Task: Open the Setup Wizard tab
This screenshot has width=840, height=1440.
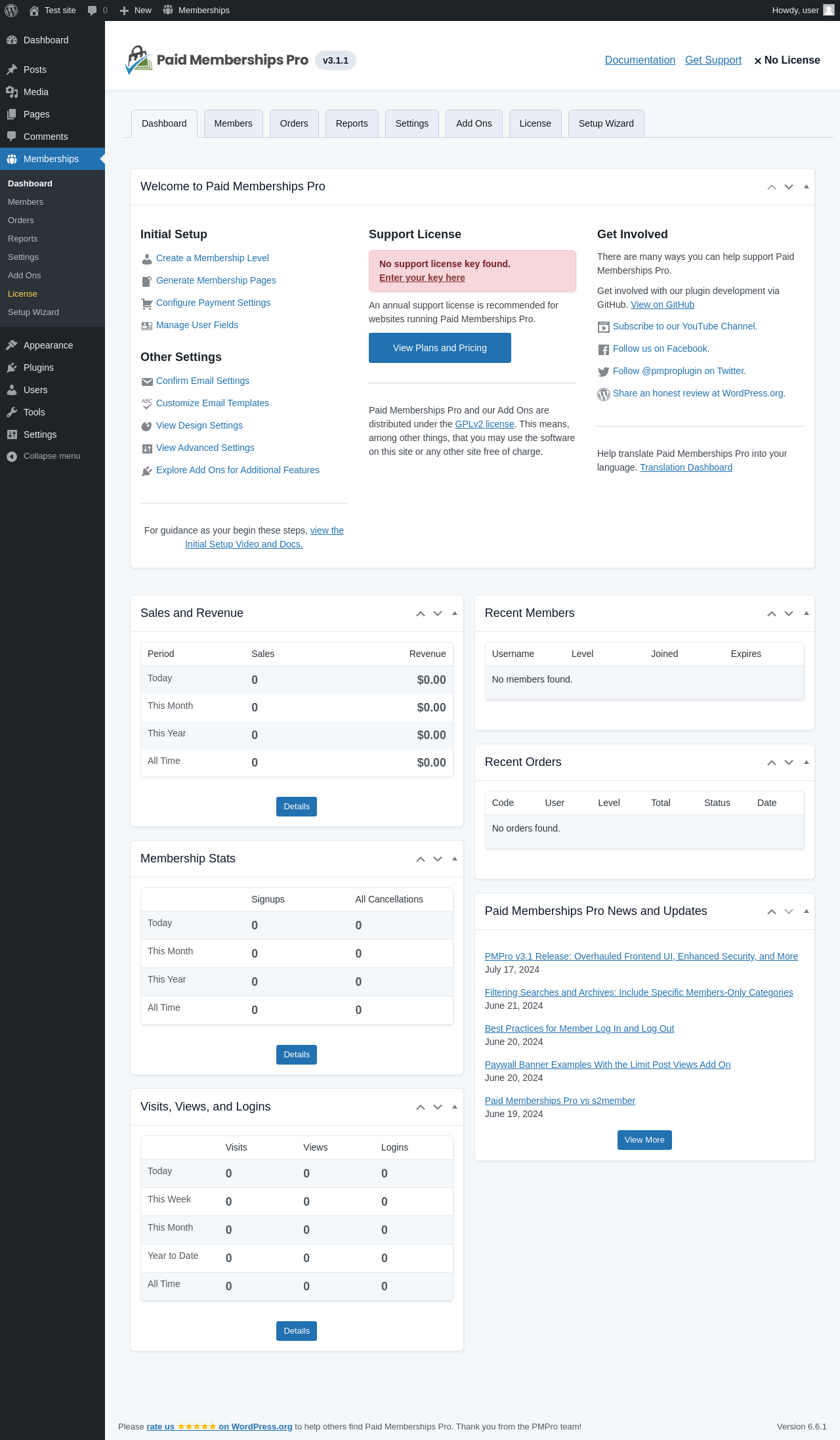Action: pos(606,123)
